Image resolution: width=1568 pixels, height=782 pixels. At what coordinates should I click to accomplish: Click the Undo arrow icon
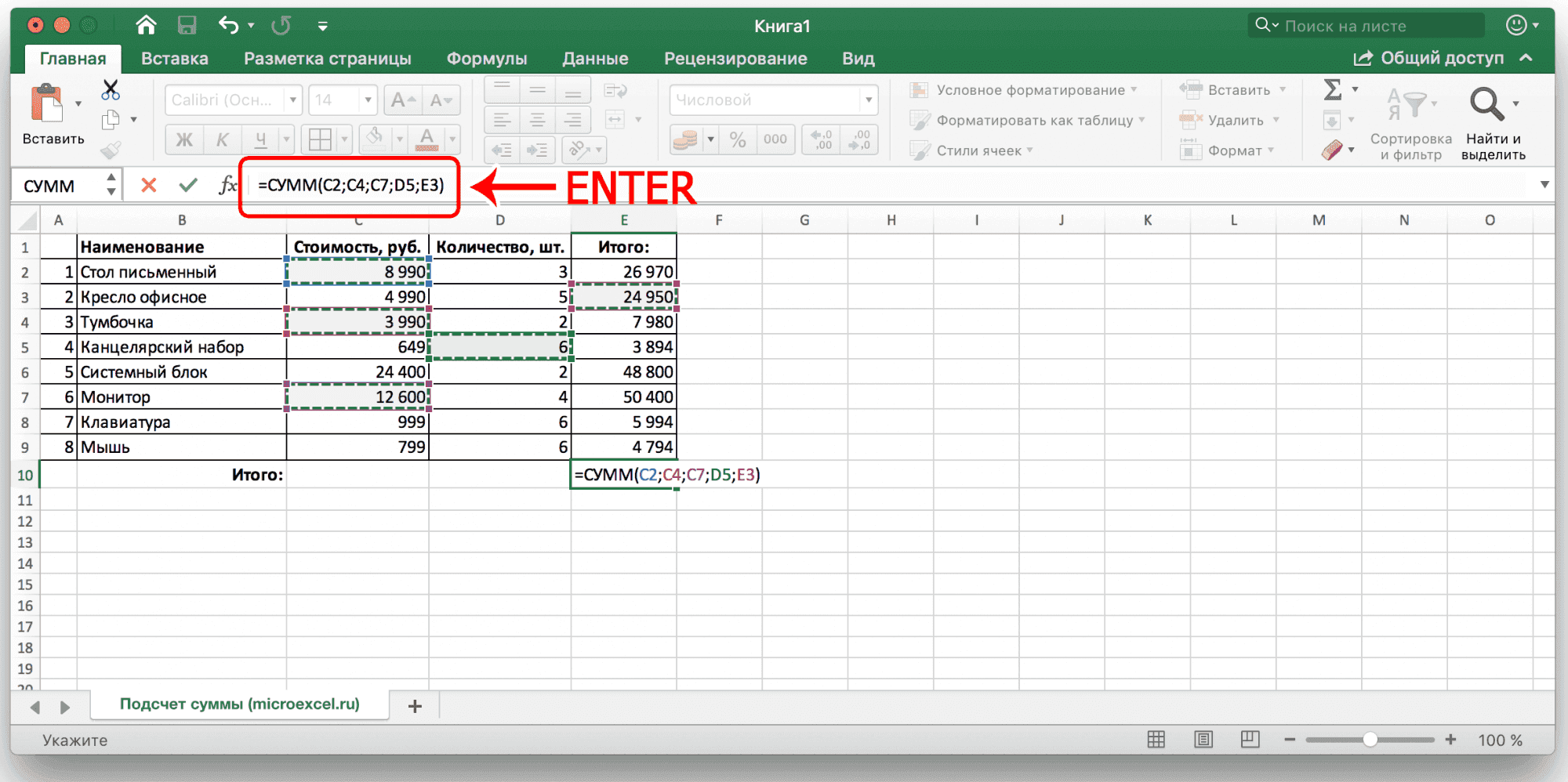pos(228,26)
